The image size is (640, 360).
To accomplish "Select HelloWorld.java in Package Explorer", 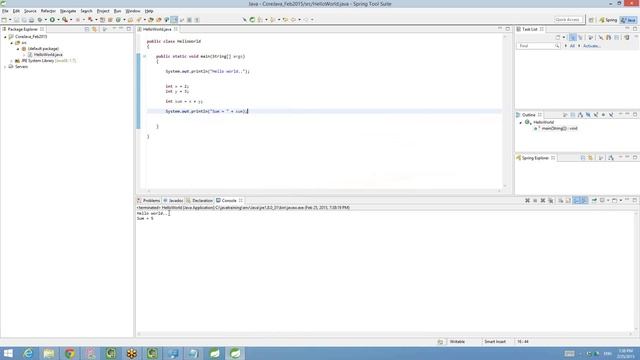I will point(48,55).
